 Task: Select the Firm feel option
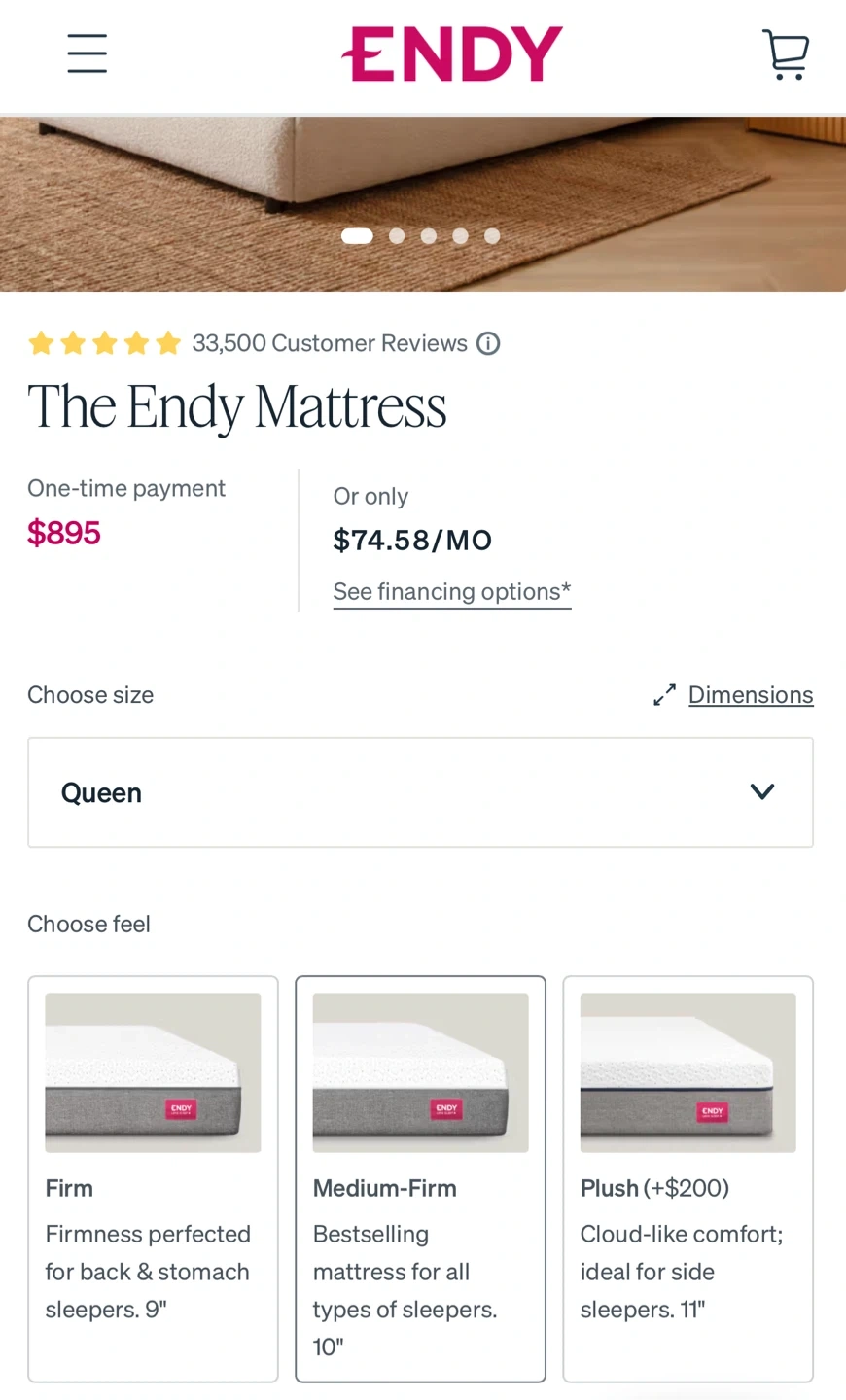(153, 1178)
